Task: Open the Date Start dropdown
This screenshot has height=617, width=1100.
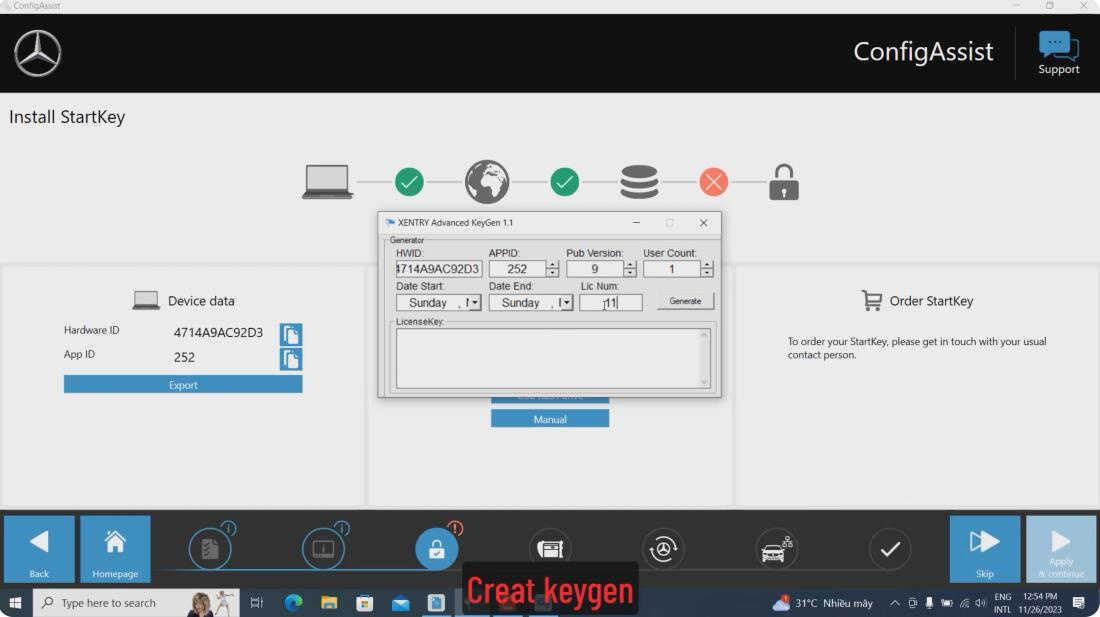Action: (x=475, y=302)
